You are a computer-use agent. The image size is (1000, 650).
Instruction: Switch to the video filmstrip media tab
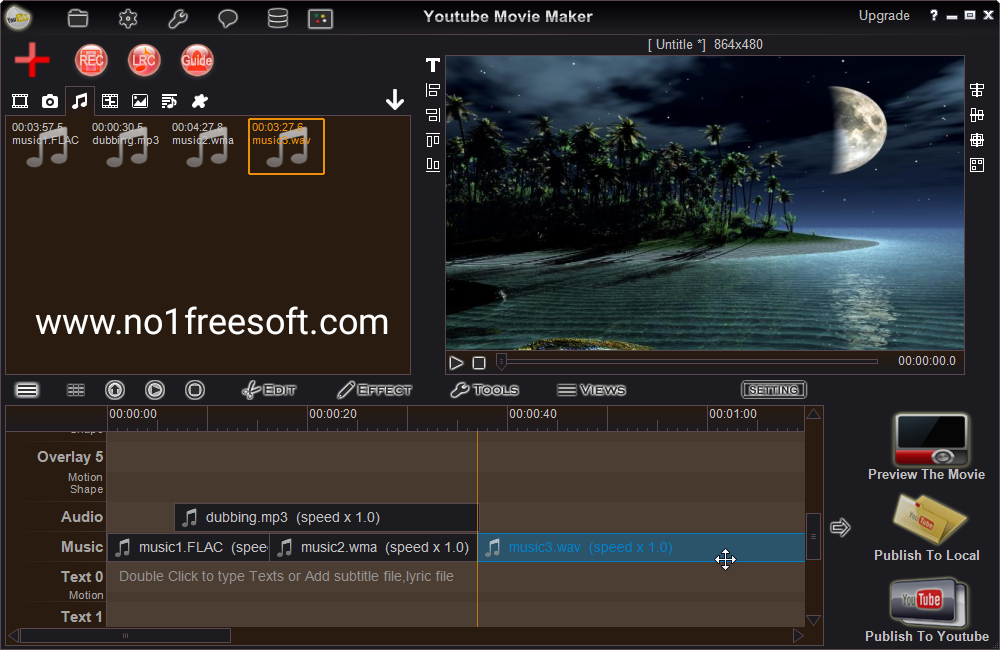pyautogui.click(x=20, y=101)
